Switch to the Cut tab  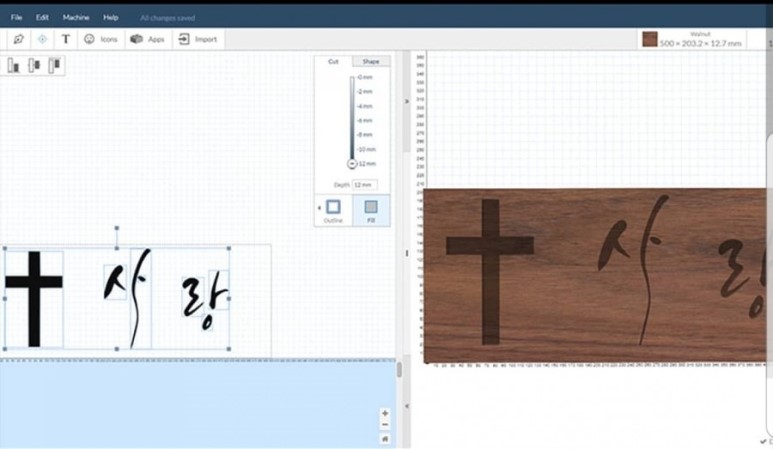pyautogui.click(x=333, y=62)
